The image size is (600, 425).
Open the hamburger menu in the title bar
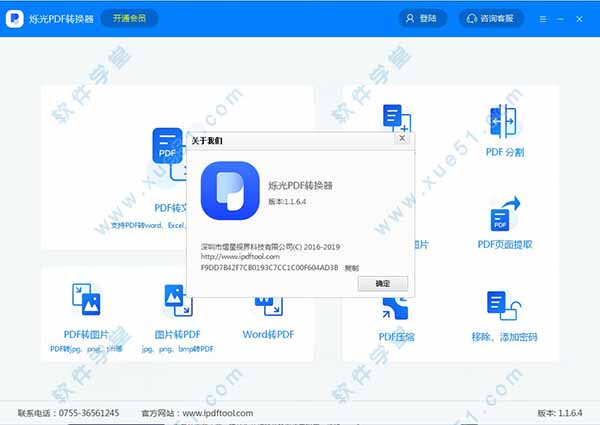543,18
